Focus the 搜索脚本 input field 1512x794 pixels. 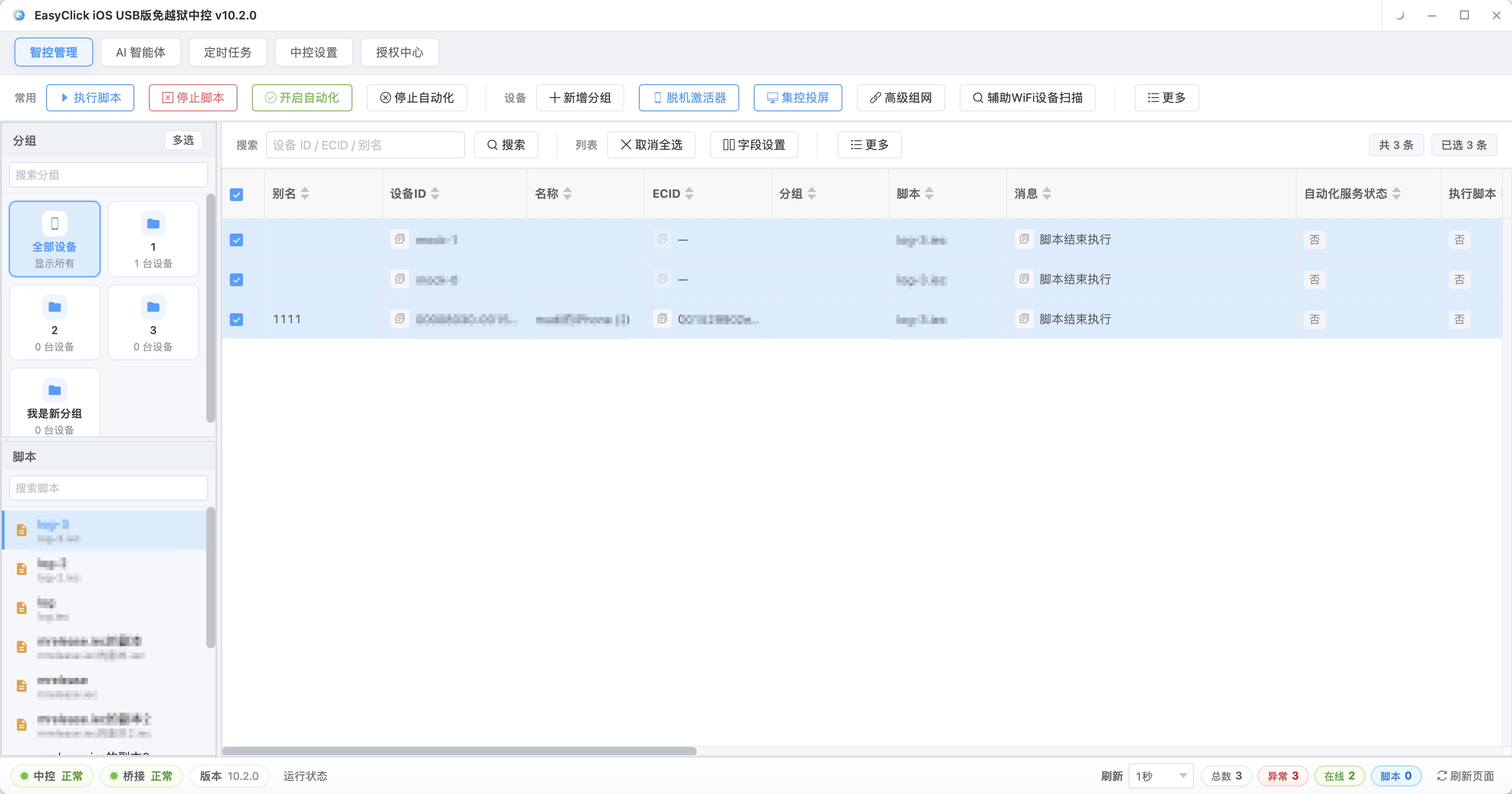pos(109,488)
